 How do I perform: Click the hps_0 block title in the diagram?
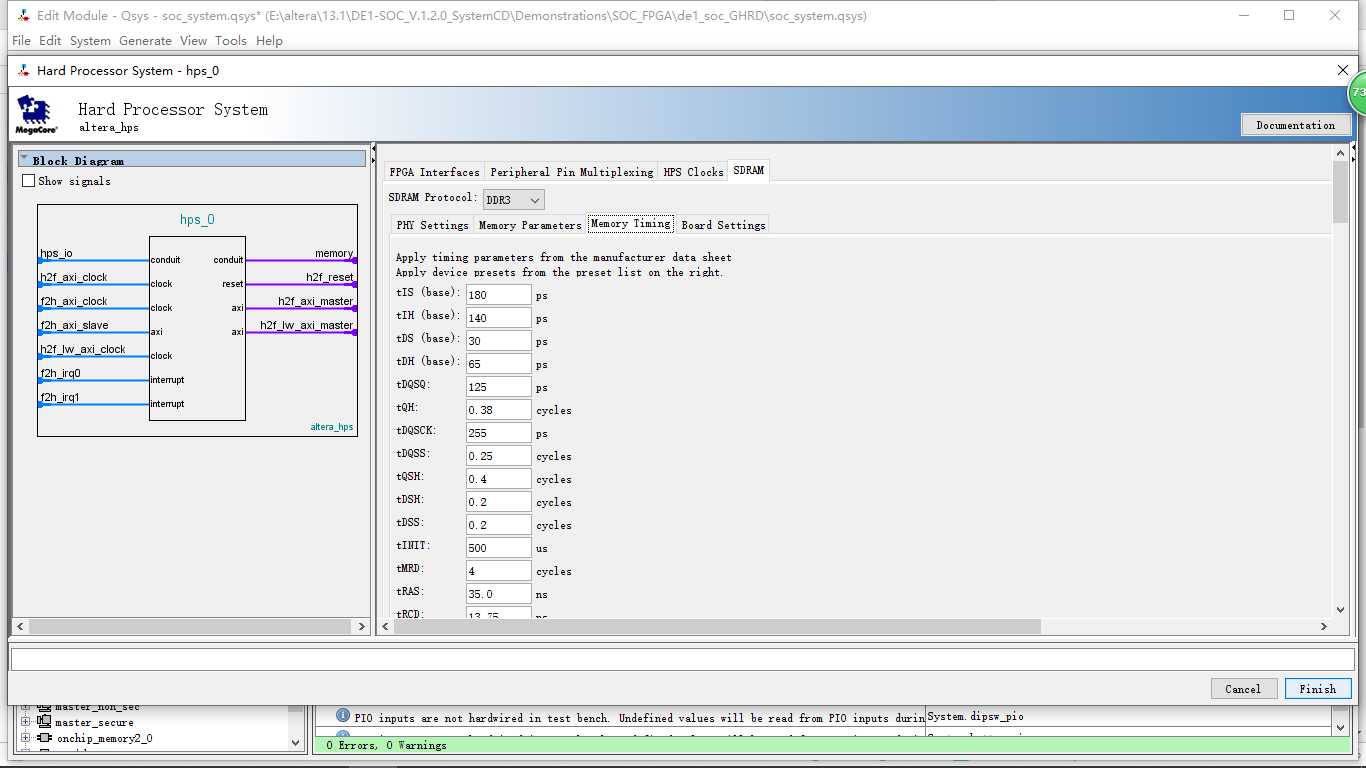click(197, 220)
